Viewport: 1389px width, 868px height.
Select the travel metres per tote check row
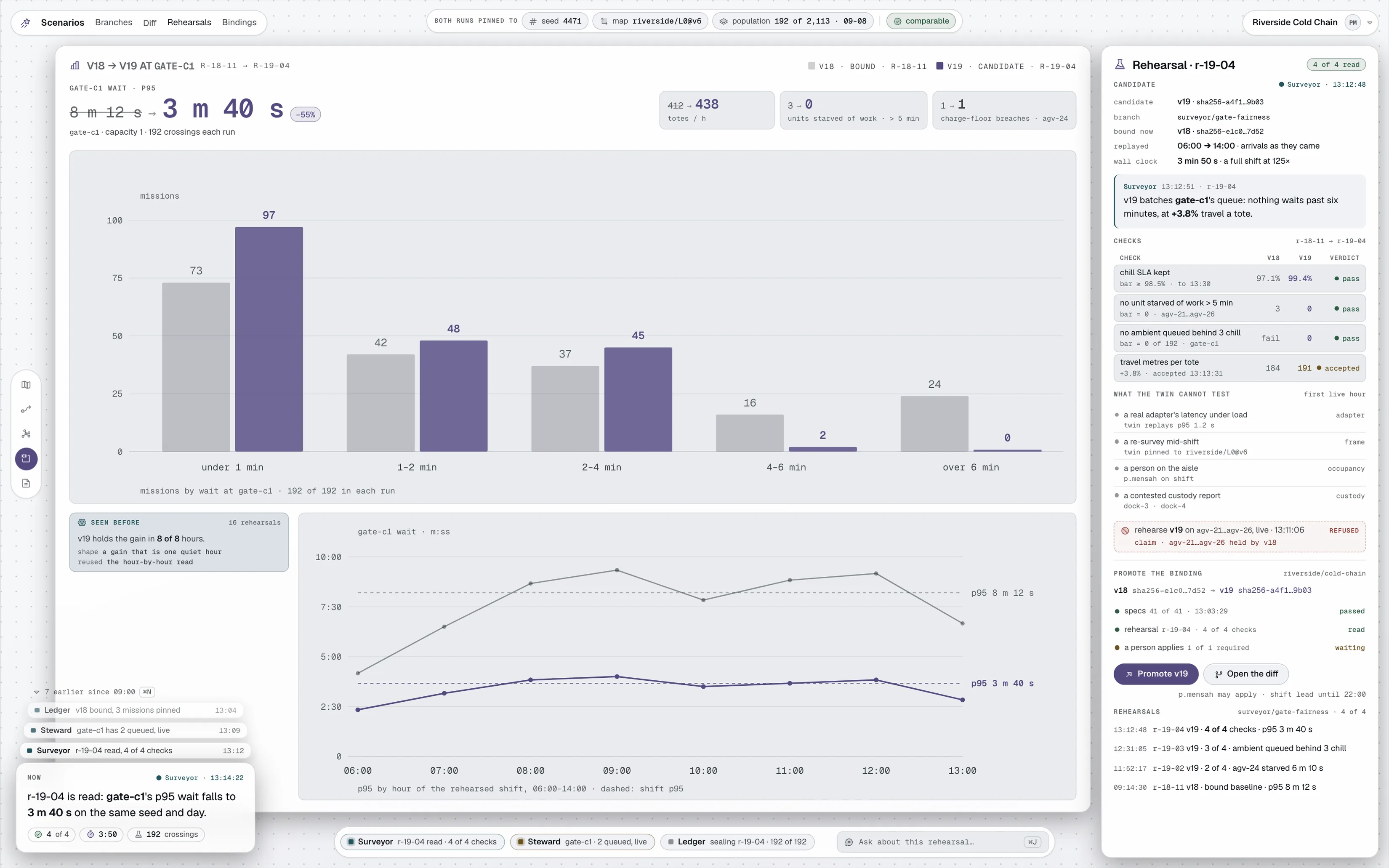[1239, 368]
